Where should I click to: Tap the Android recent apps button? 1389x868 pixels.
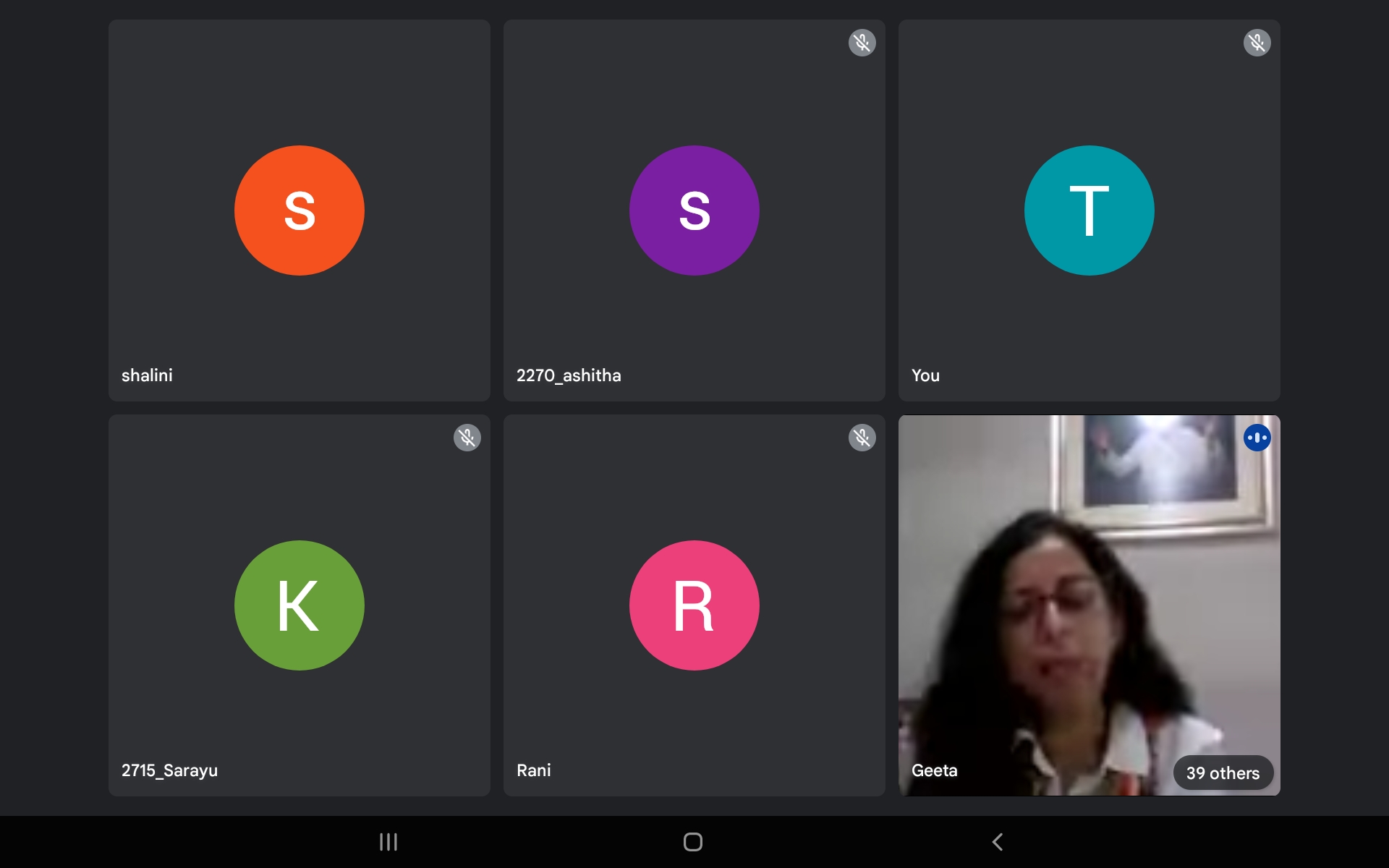[x=388, y=842]
